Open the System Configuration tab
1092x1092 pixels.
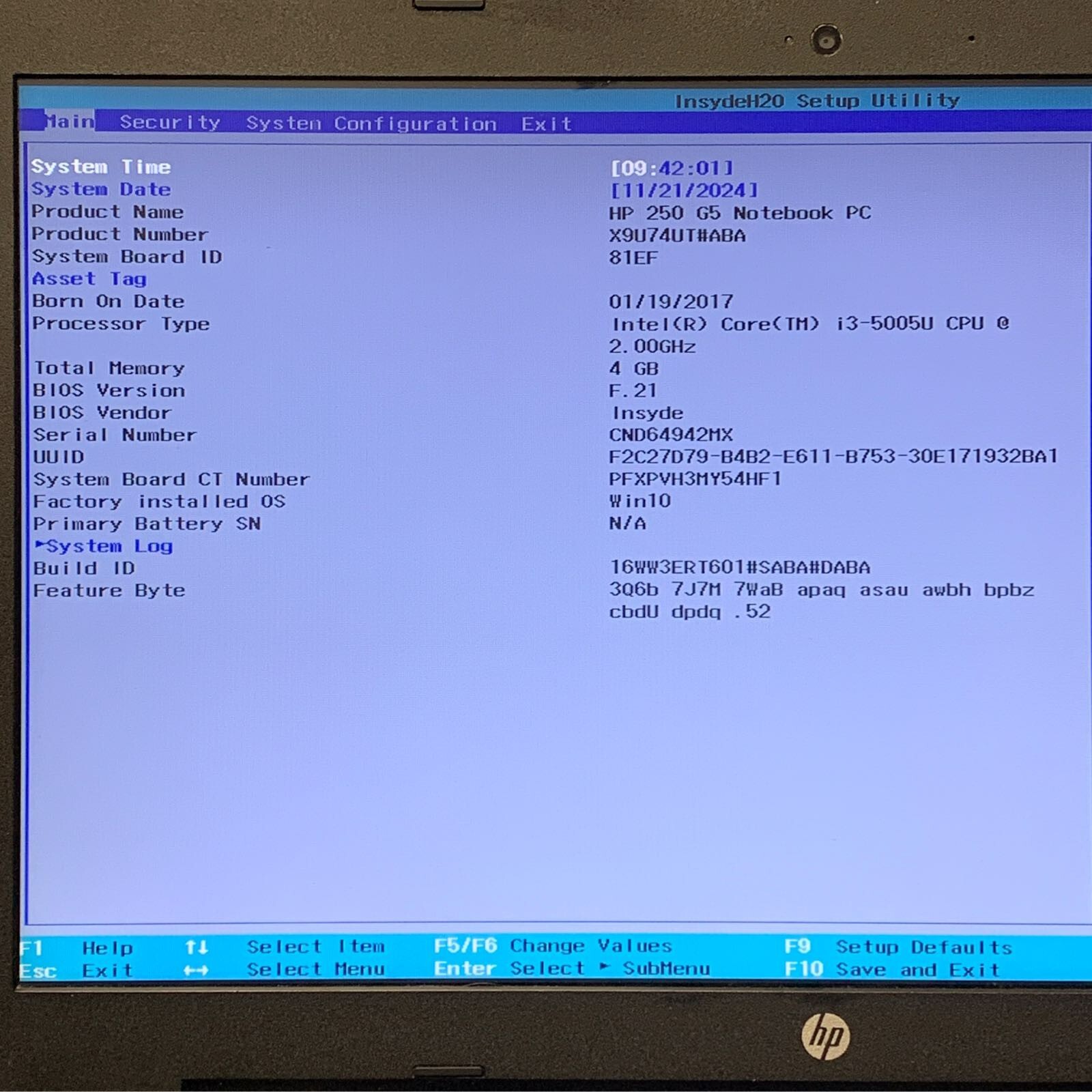371,124
